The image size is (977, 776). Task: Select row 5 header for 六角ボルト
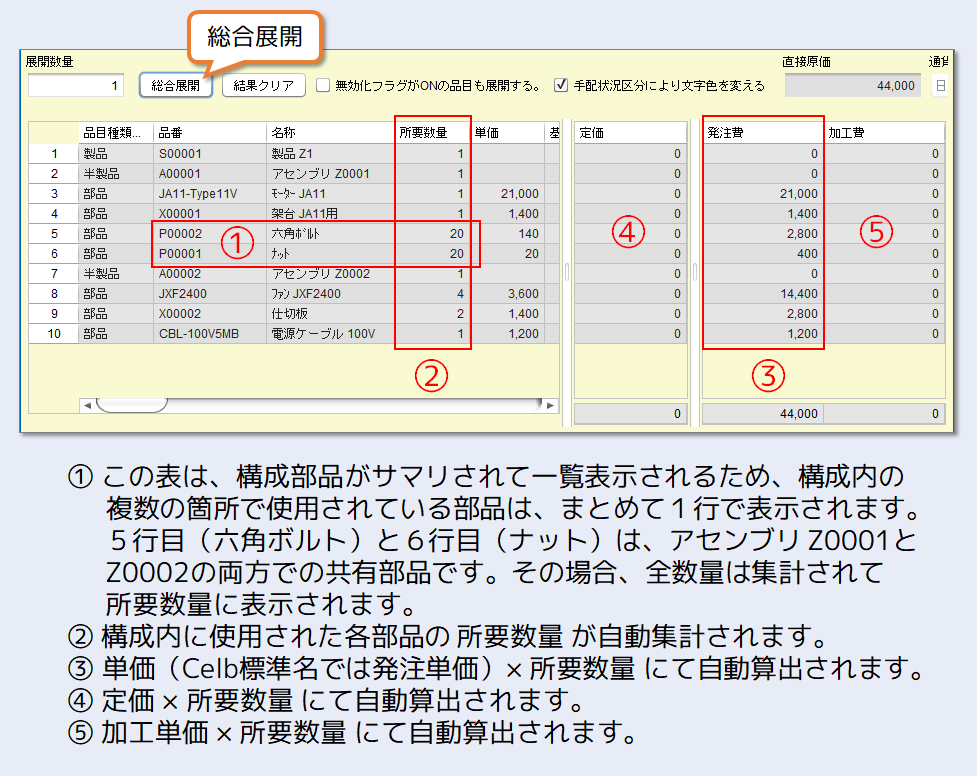pos(53,234)
